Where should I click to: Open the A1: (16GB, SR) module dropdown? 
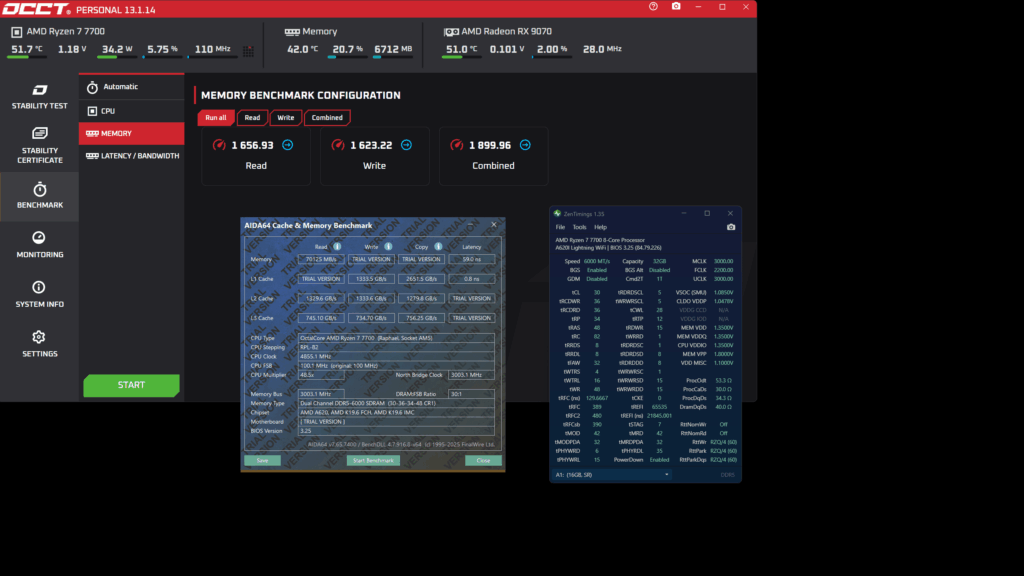[612, 475]
